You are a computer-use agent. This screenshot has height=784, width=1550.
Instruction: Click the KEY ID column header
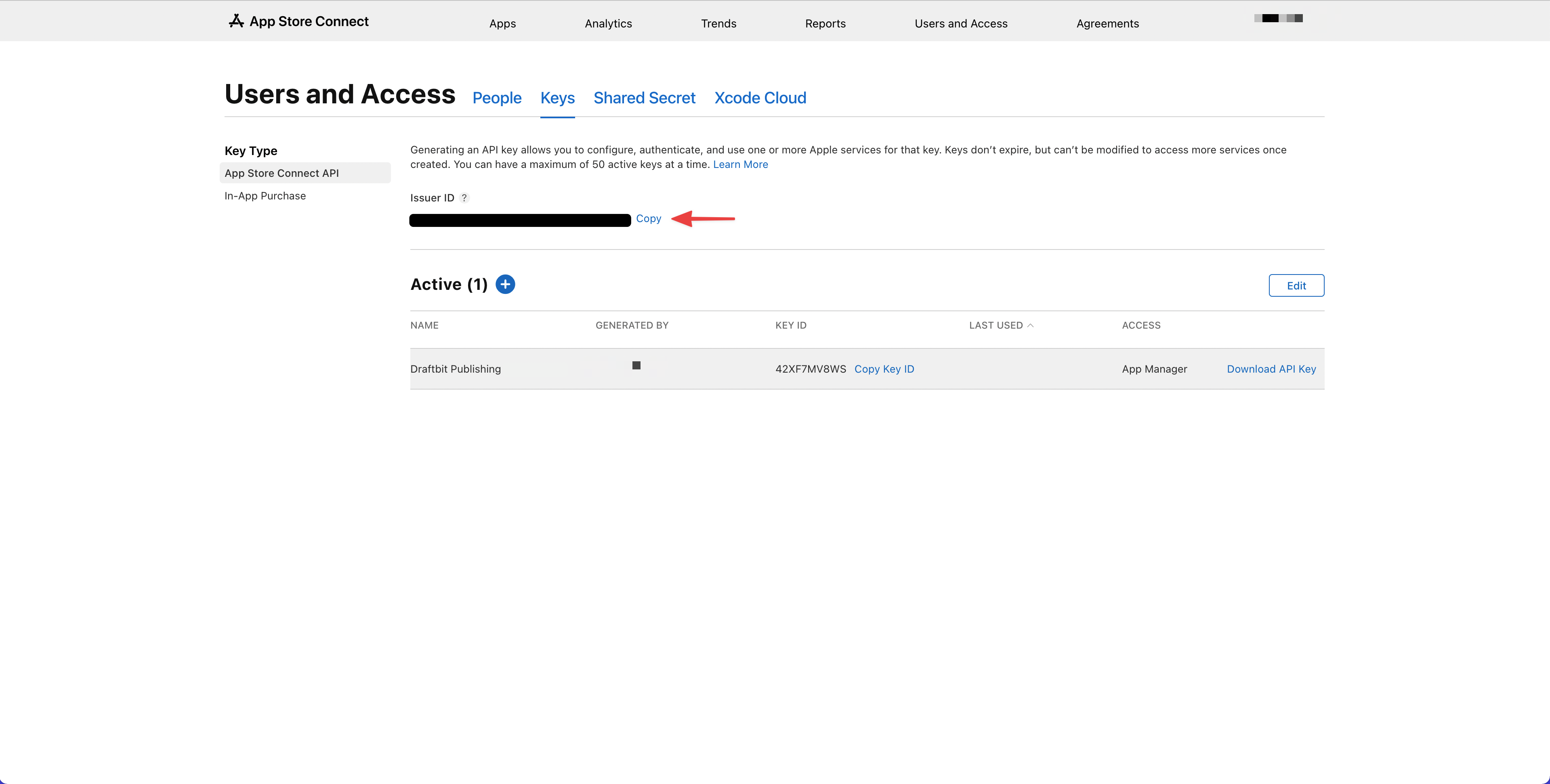pyautogui.click(x=791, y=325)
